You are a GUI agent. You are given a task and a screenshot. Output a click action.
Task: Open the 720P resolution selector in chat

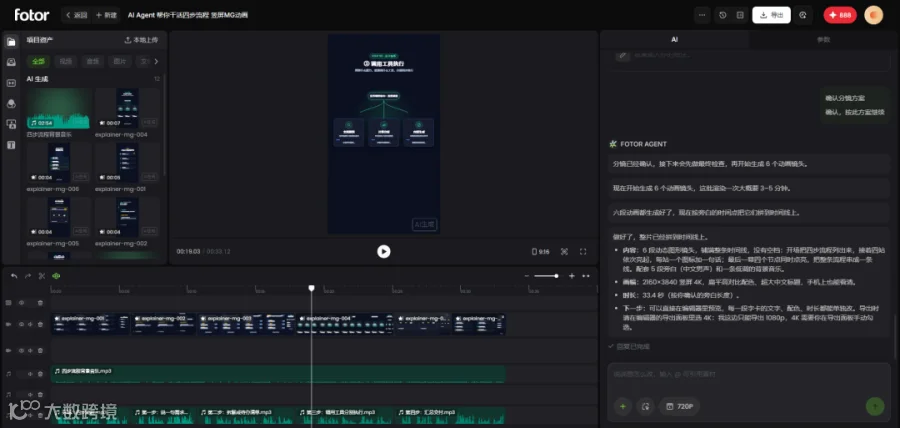click(x=680, y=407)
